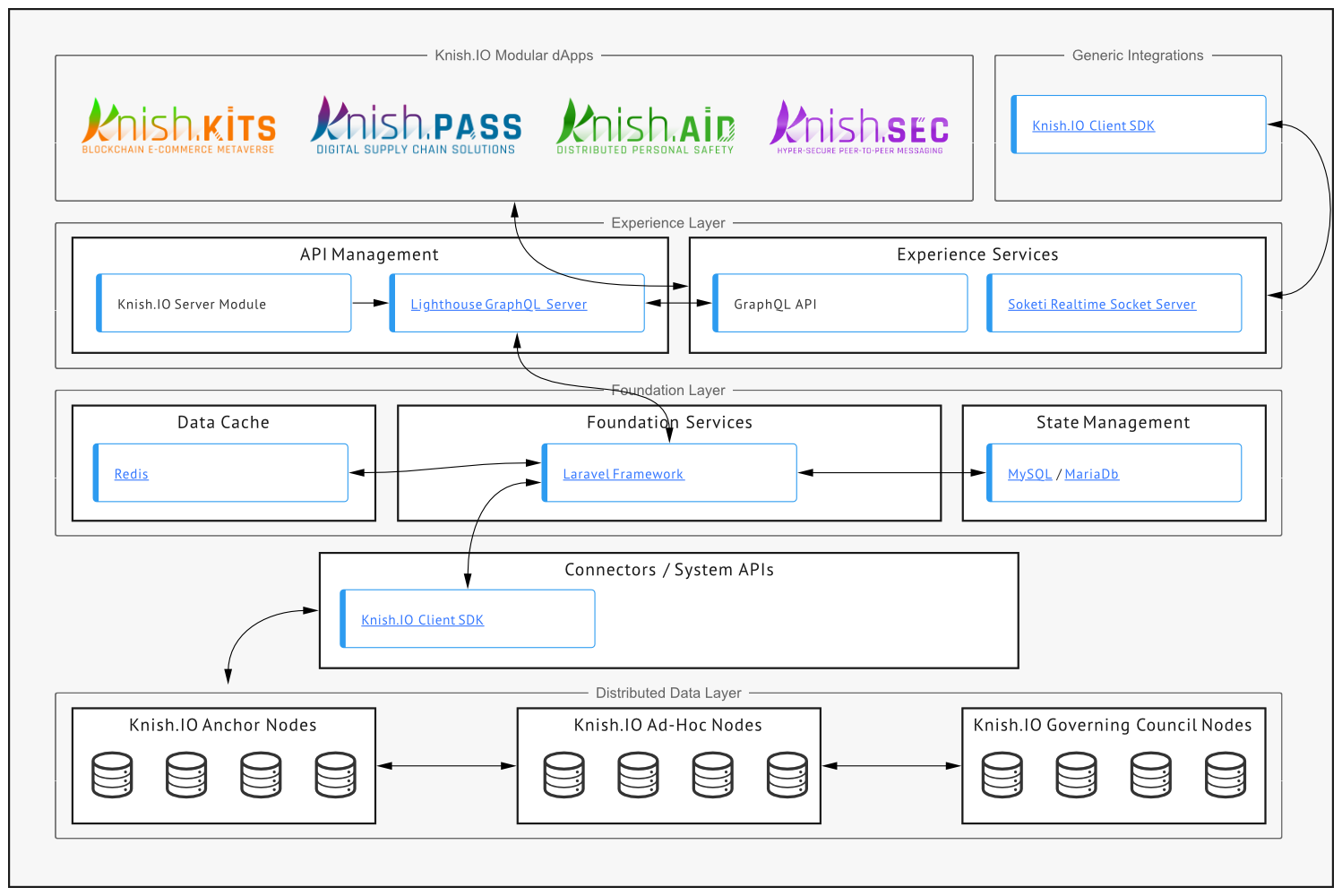Open the Knish.IO Client SDK link in Generic Integrations
Viewport: 1342px width, 896px height.
(1093, 125)
